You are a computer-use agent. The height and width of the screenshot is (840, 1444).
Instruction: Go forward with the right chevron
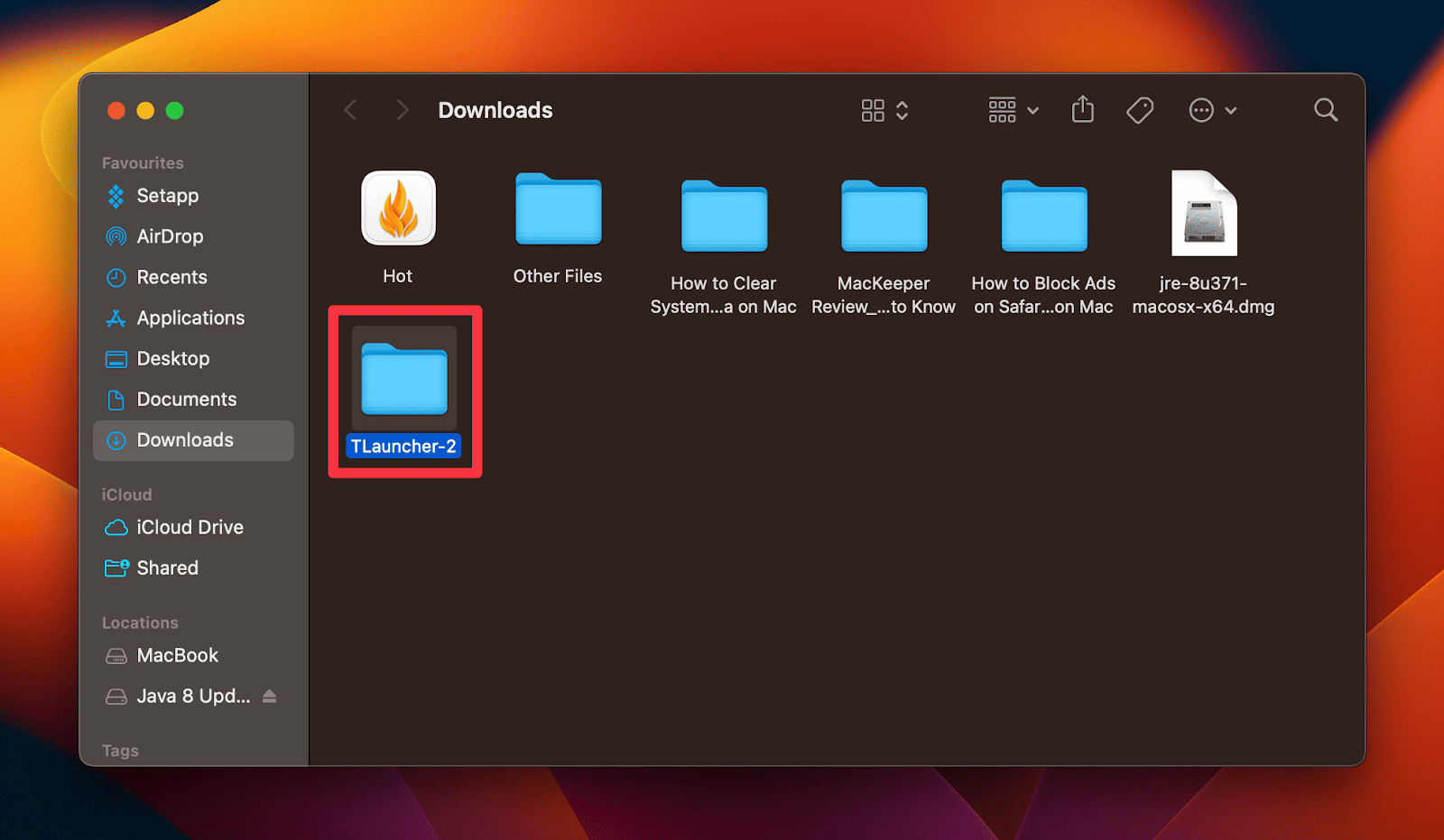click(x=403, y=110)
